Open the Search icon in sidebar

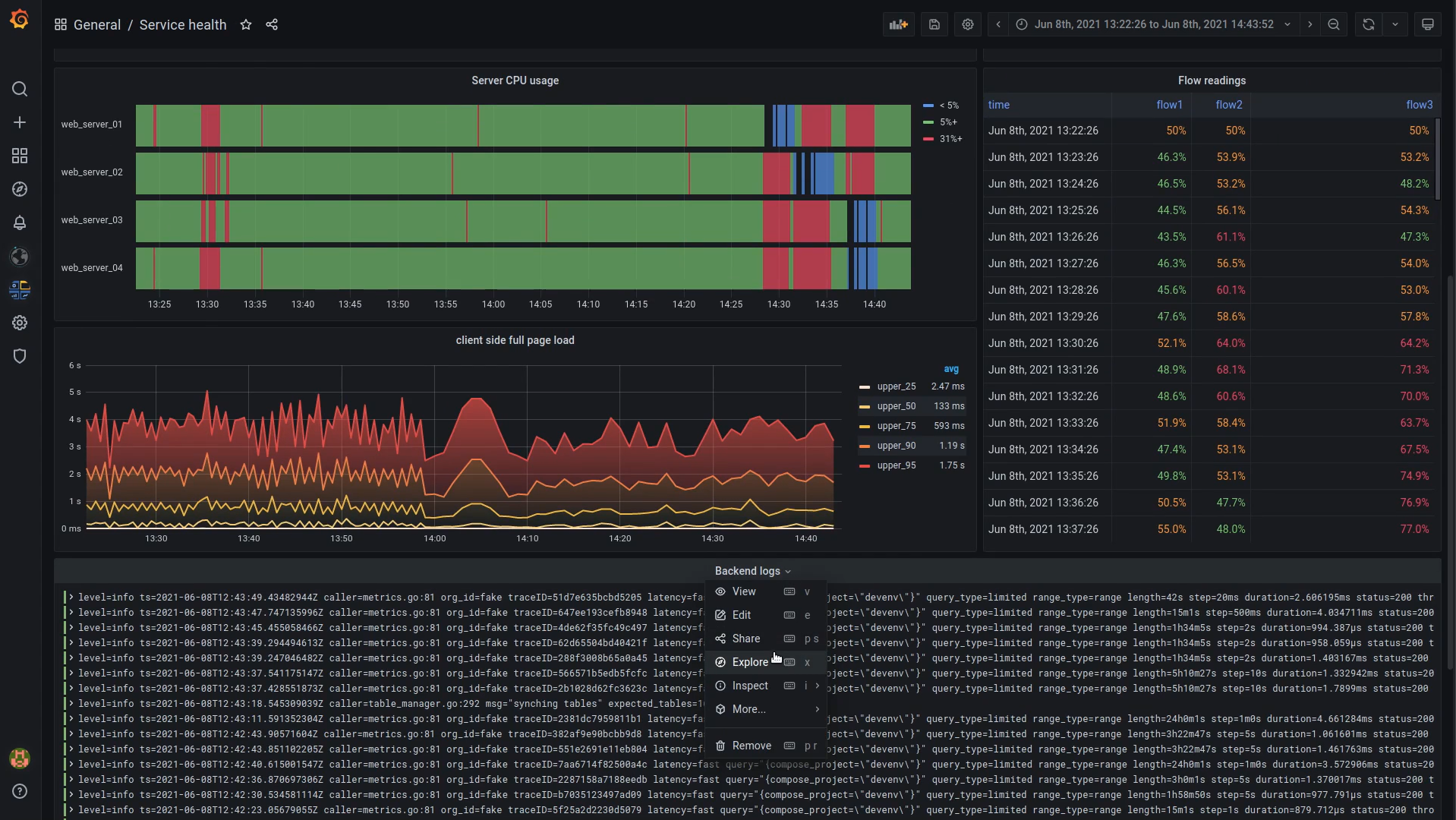click(20, 90)
